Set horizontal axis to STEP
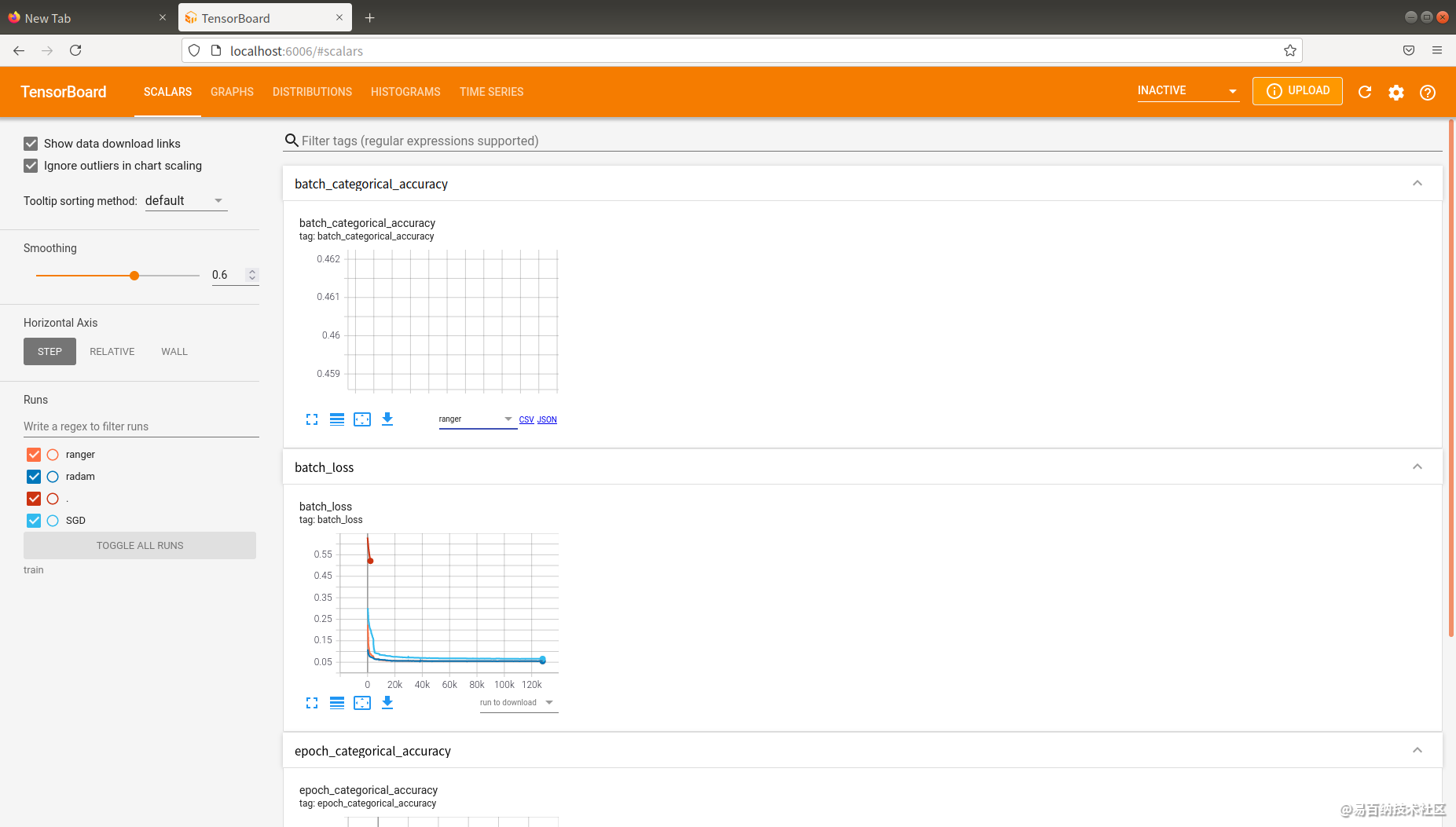1456x827 pixels. 50,352
